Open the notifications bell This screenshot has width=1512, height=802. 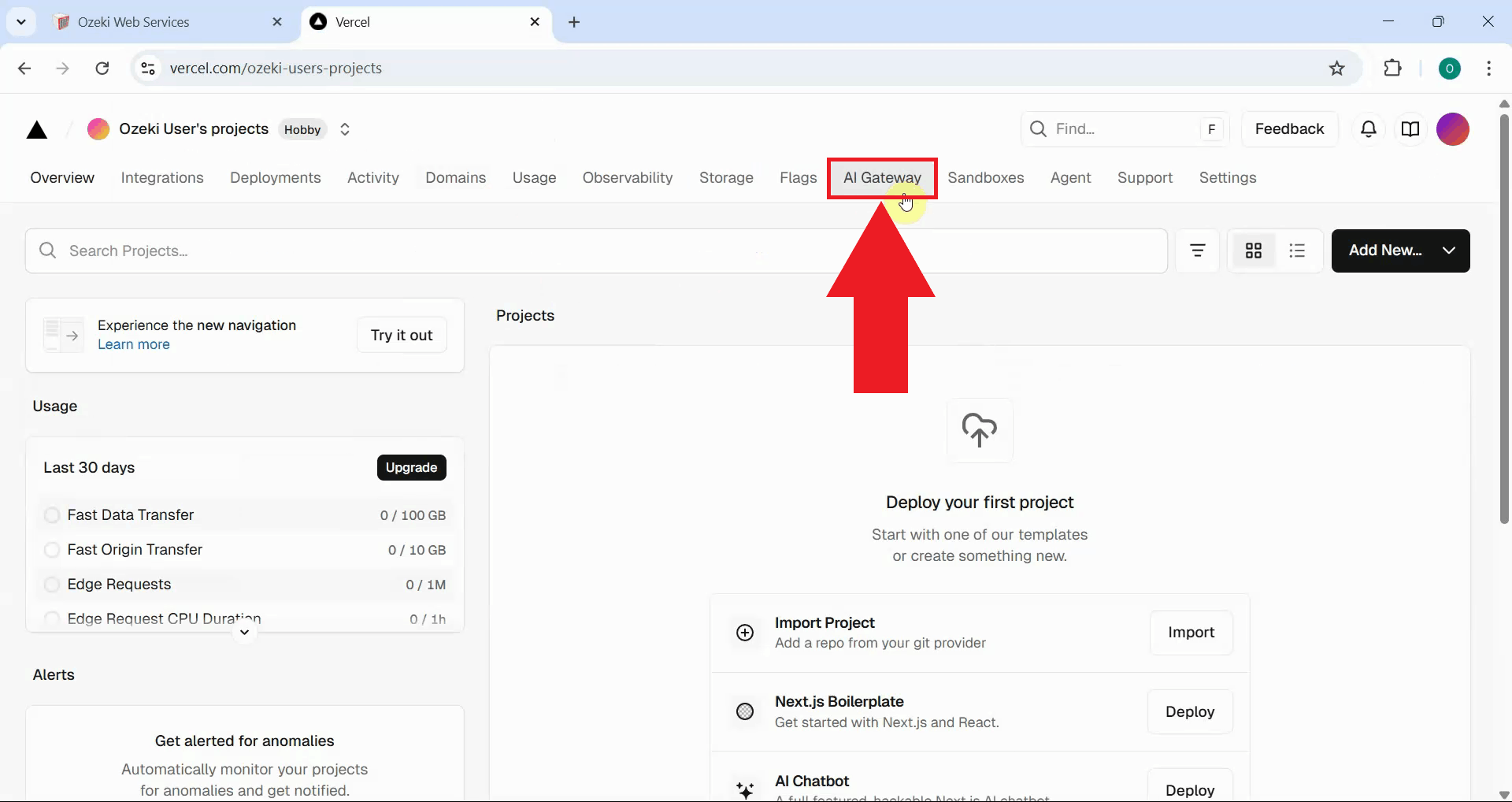(x=1369, y=129)
